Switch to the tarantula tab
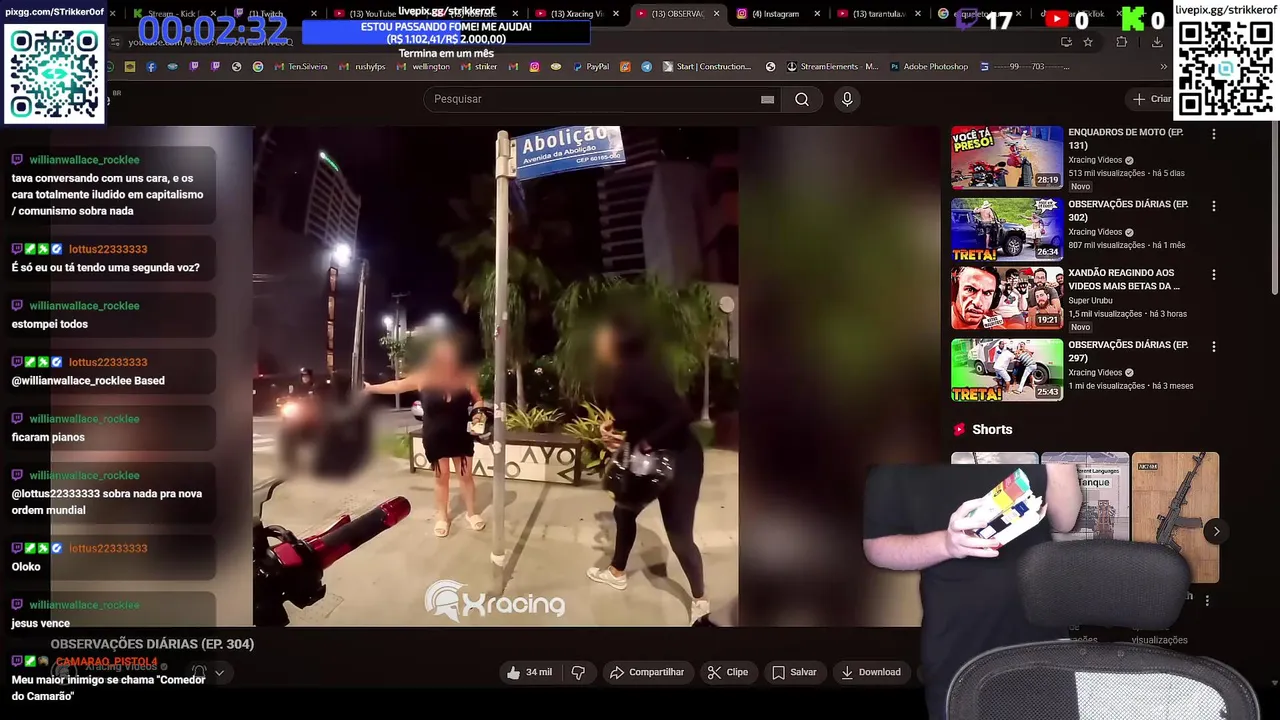This screenshot has height=720, width=1280. pyautogui.click(x=878, y=14)
